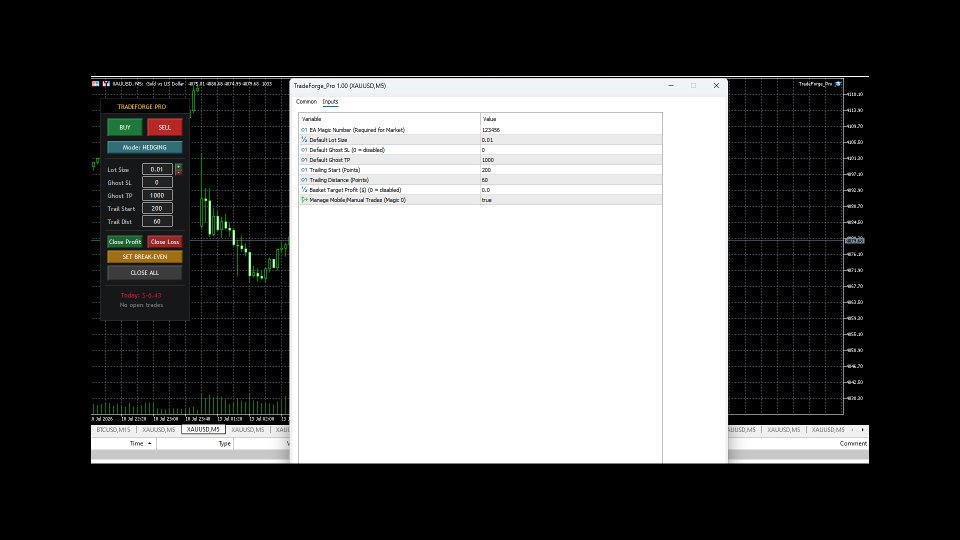Switch to the Common tab in dialog
The height and width of the screenshot is (540, 960).
pos(306,102)
